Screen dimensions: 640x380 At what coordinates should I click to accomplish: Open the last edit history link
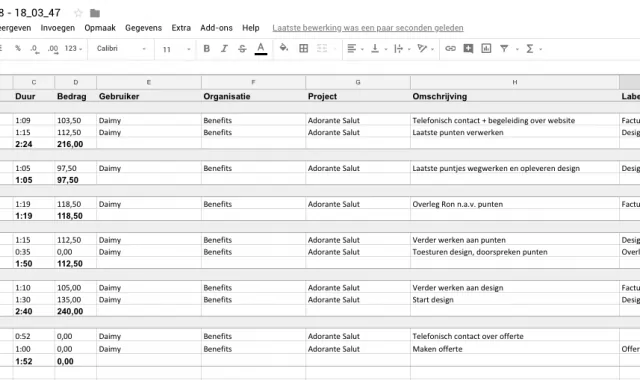[x=368, y=28]
